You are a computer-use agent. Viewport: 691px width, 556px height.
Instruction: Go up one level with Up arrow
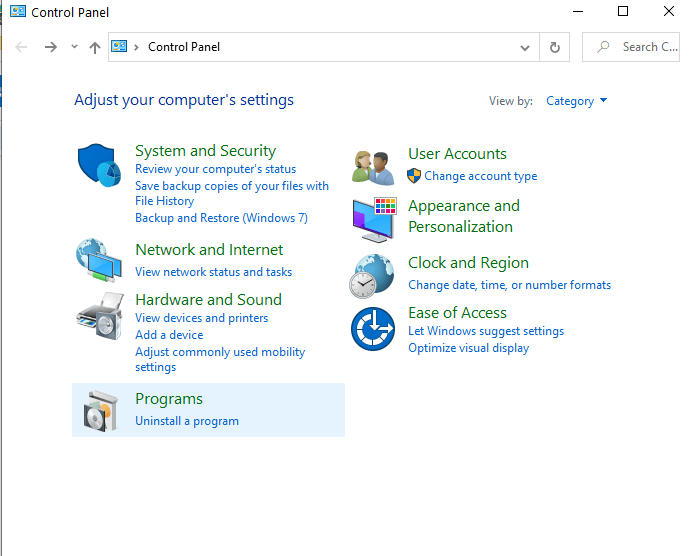(x=95, y=47)
